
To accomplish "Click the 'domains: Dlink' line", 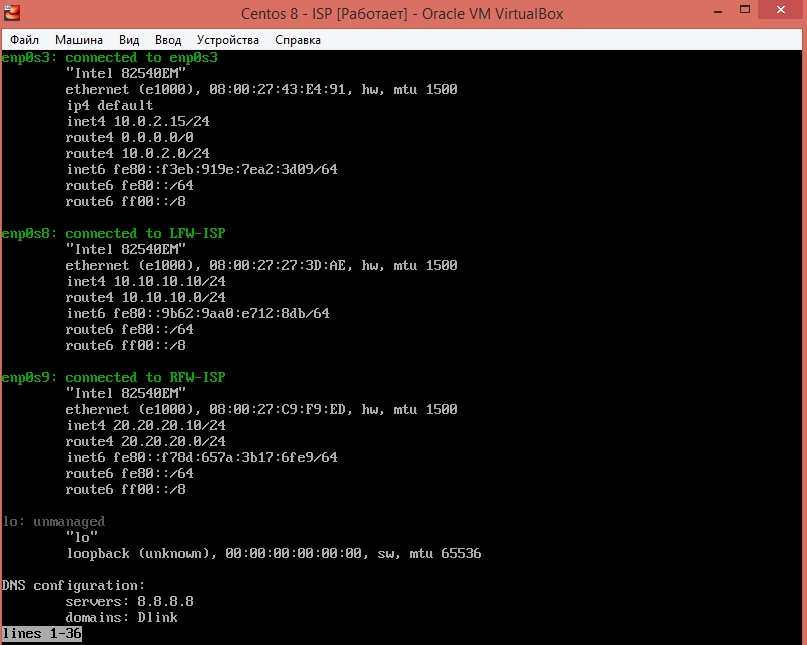I will click(x=121, y=618).
